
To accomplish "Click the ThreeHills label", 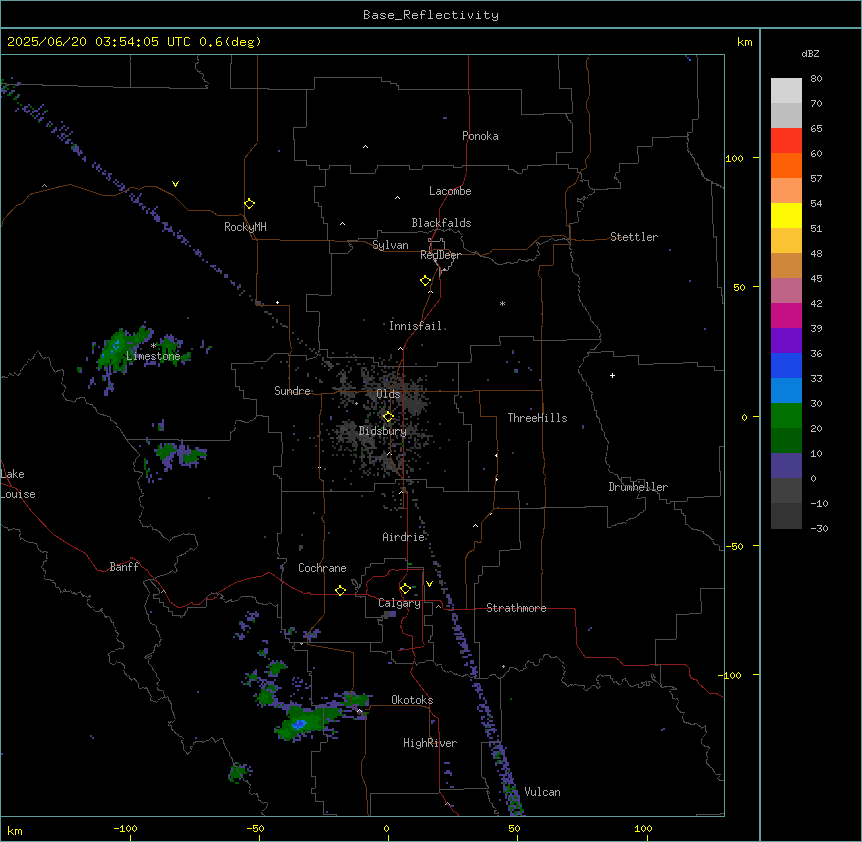I will tap(538, 418).
